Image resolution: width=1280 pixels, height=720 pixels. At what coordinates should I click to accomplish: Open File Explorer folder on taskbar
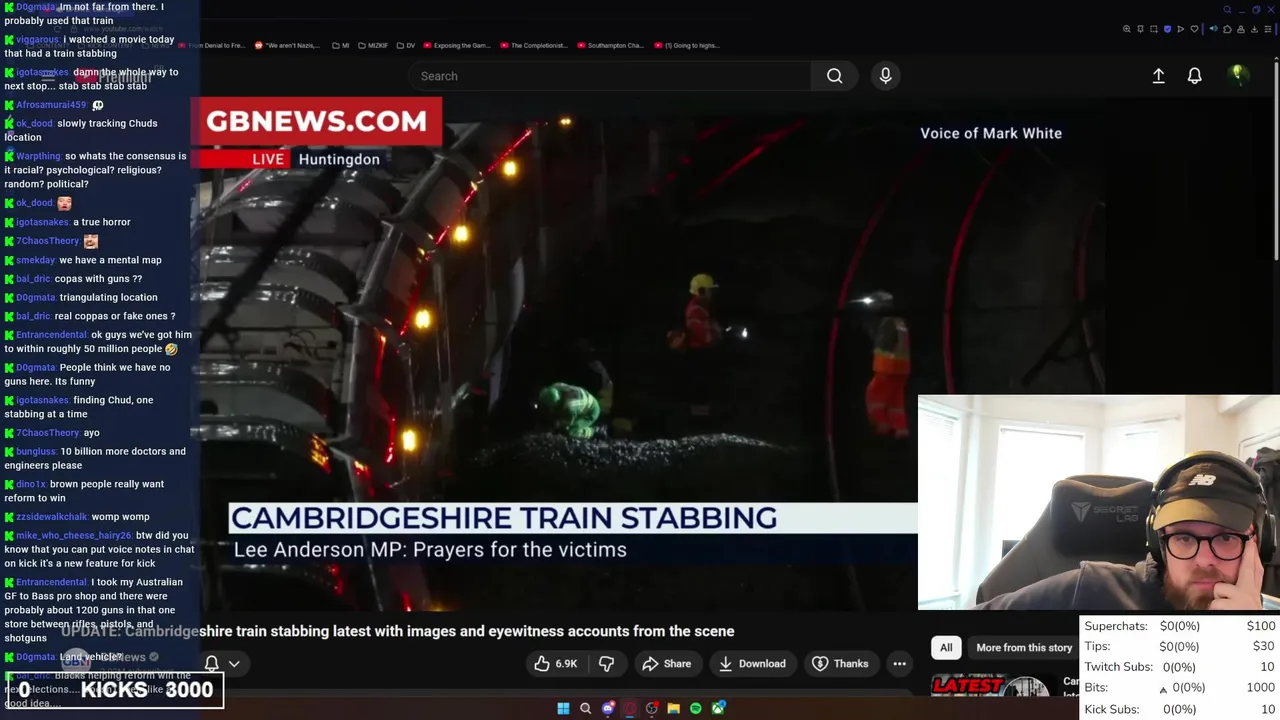click(x=674, y=708)
